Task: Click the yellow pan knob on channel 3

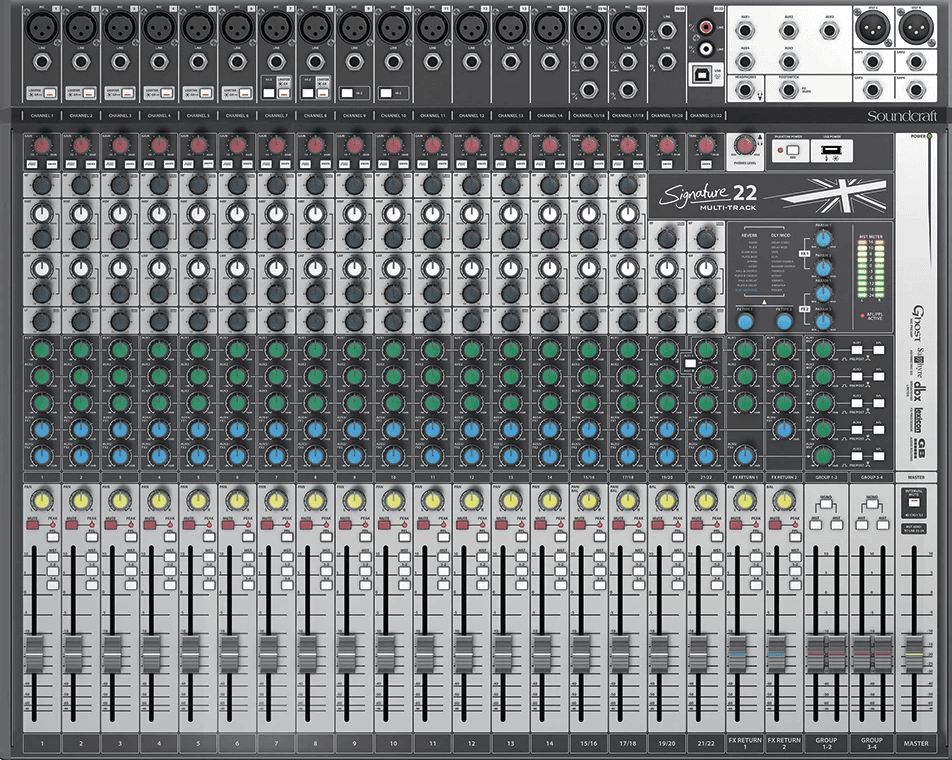Action: tap(120, 501)
